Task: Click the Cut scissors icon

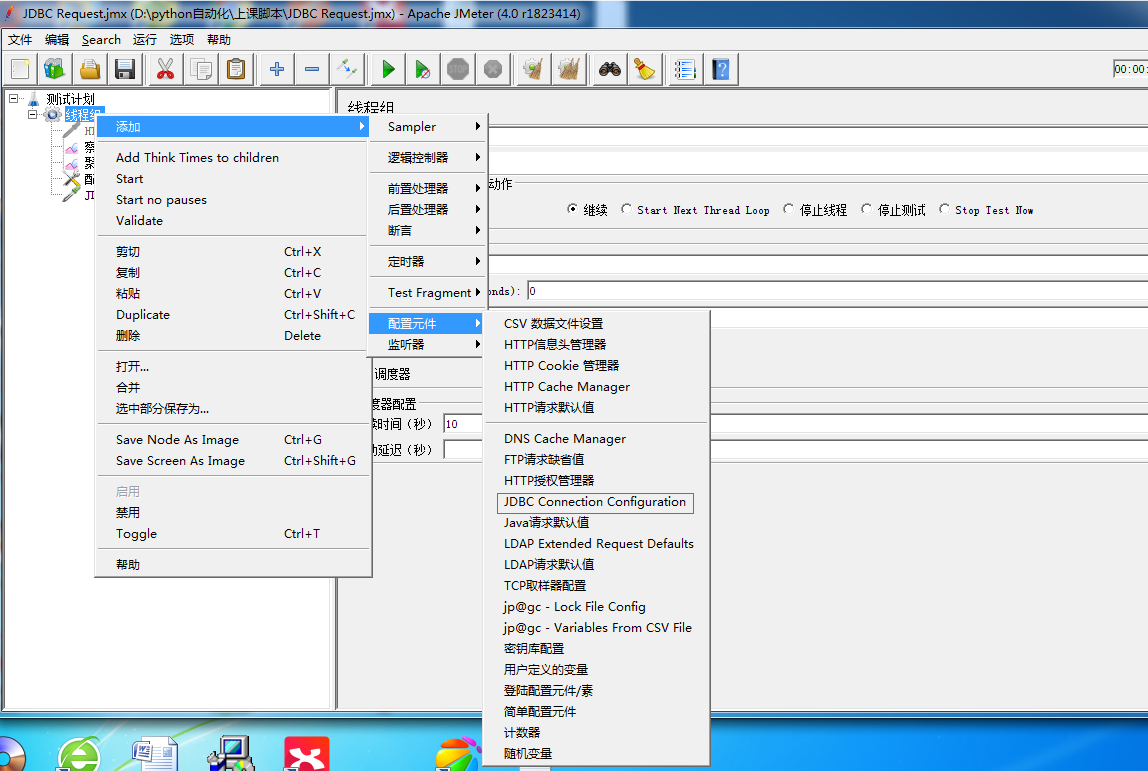Action: [165, 70]
